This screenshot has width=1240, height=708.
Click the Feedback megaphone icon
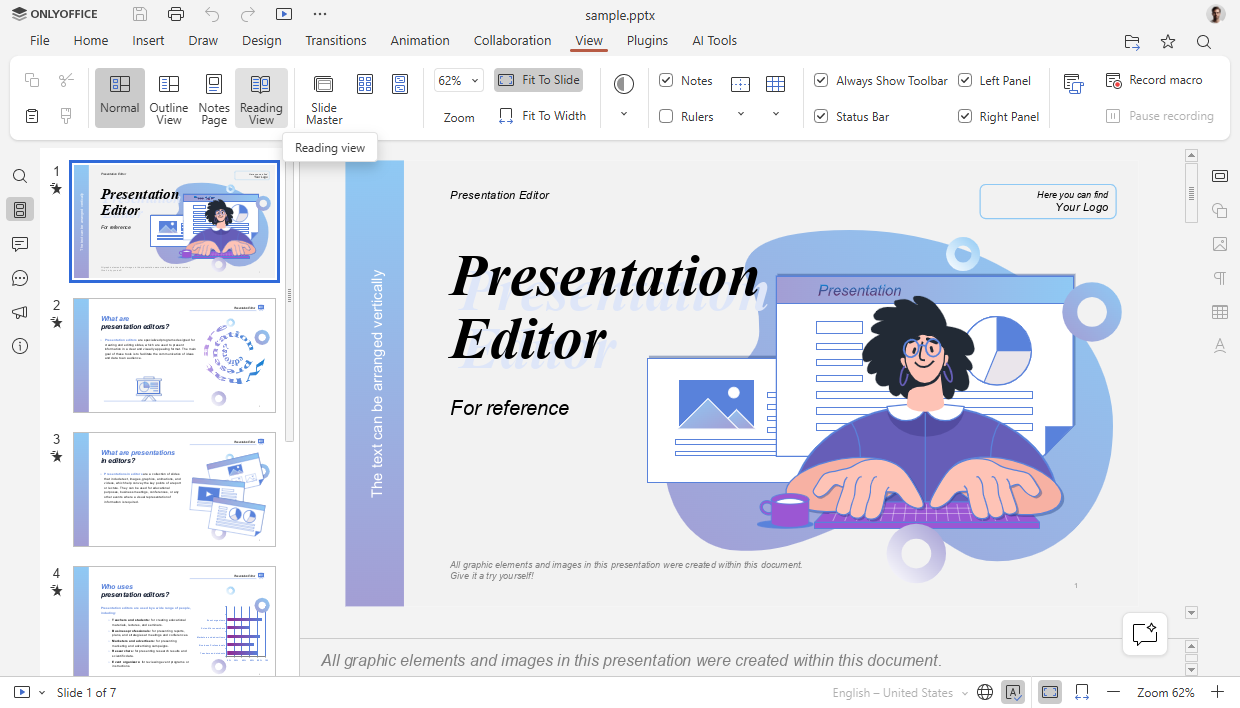click(x=20, y=312)
